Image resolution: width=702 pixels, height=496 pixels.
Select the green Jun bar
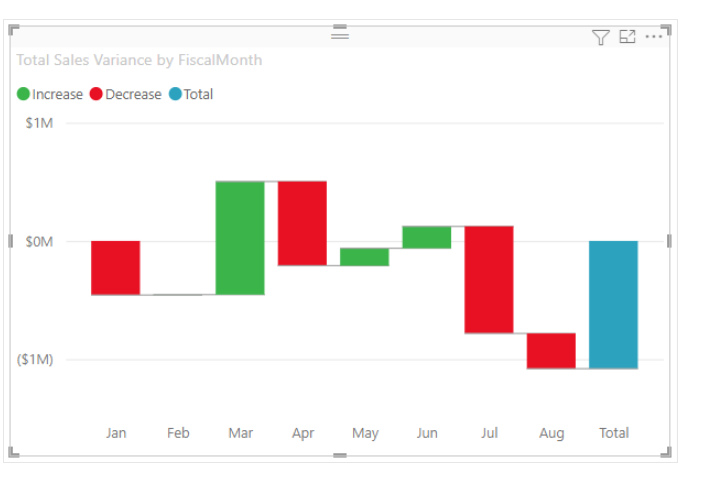point(427,237)
